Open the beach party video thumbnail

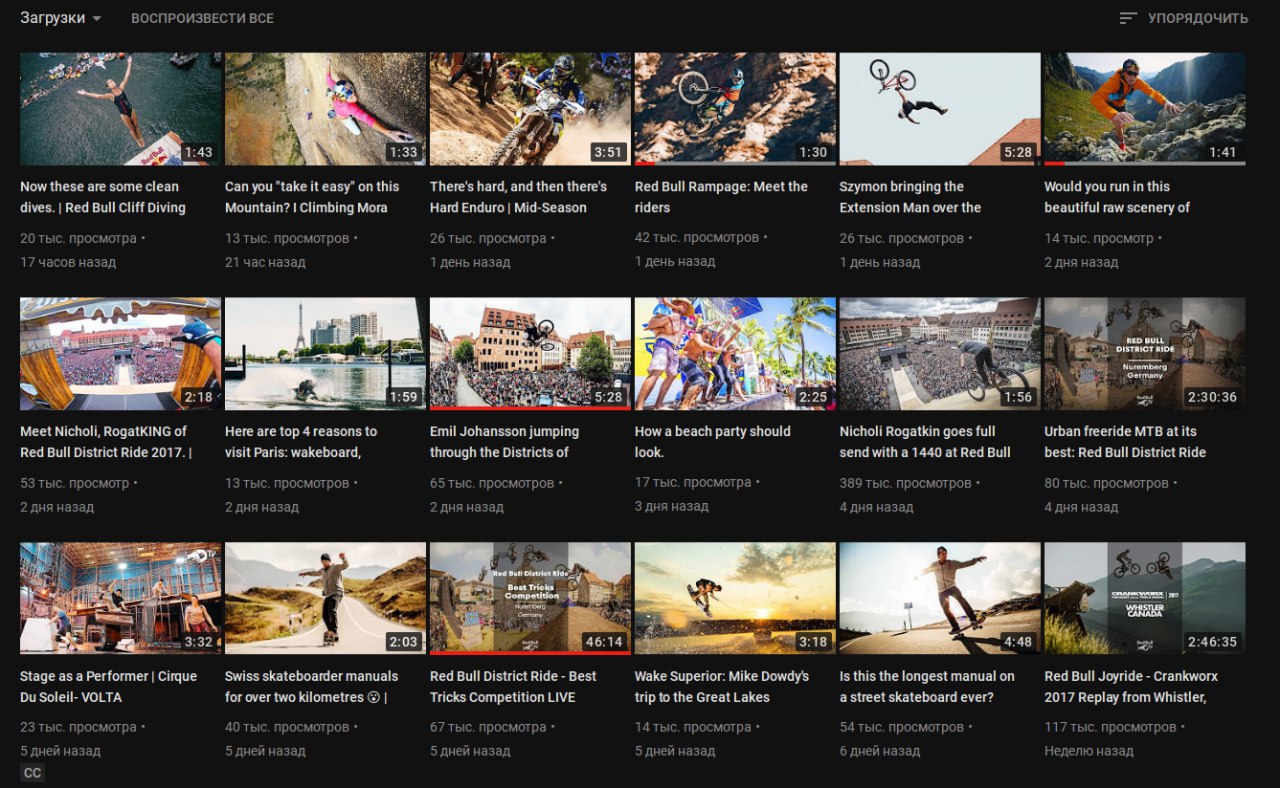[735, 354]
